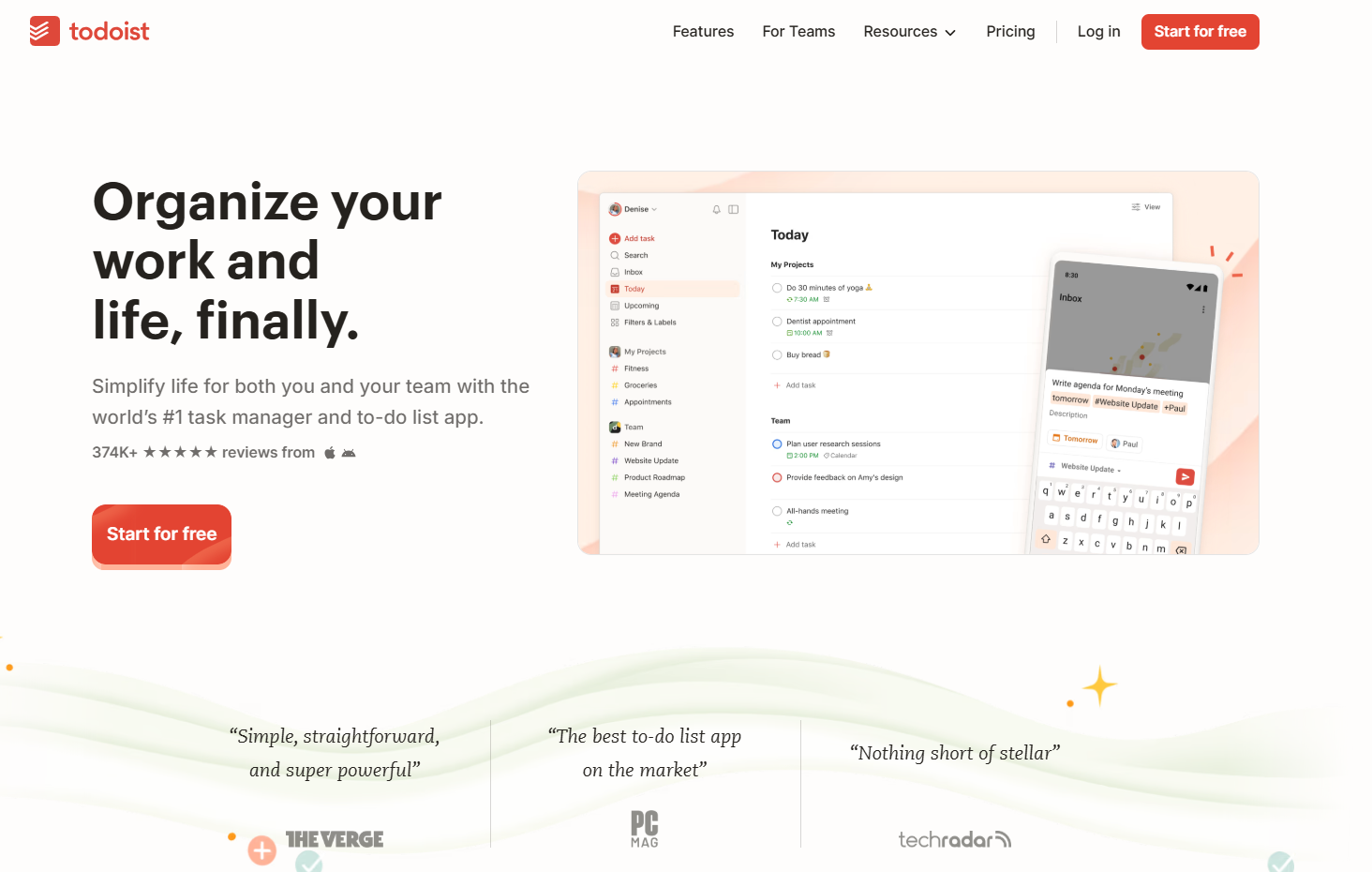Viewport: 1372px width, 872px height.
Task: Click the red send arrow on phone
Action: 1185,476
